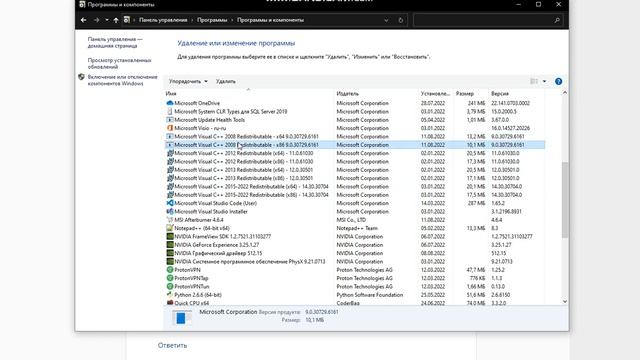Screen dimensions: 640x360
Task: Click Ответить link below the window
Action: [x=172, y=345]
